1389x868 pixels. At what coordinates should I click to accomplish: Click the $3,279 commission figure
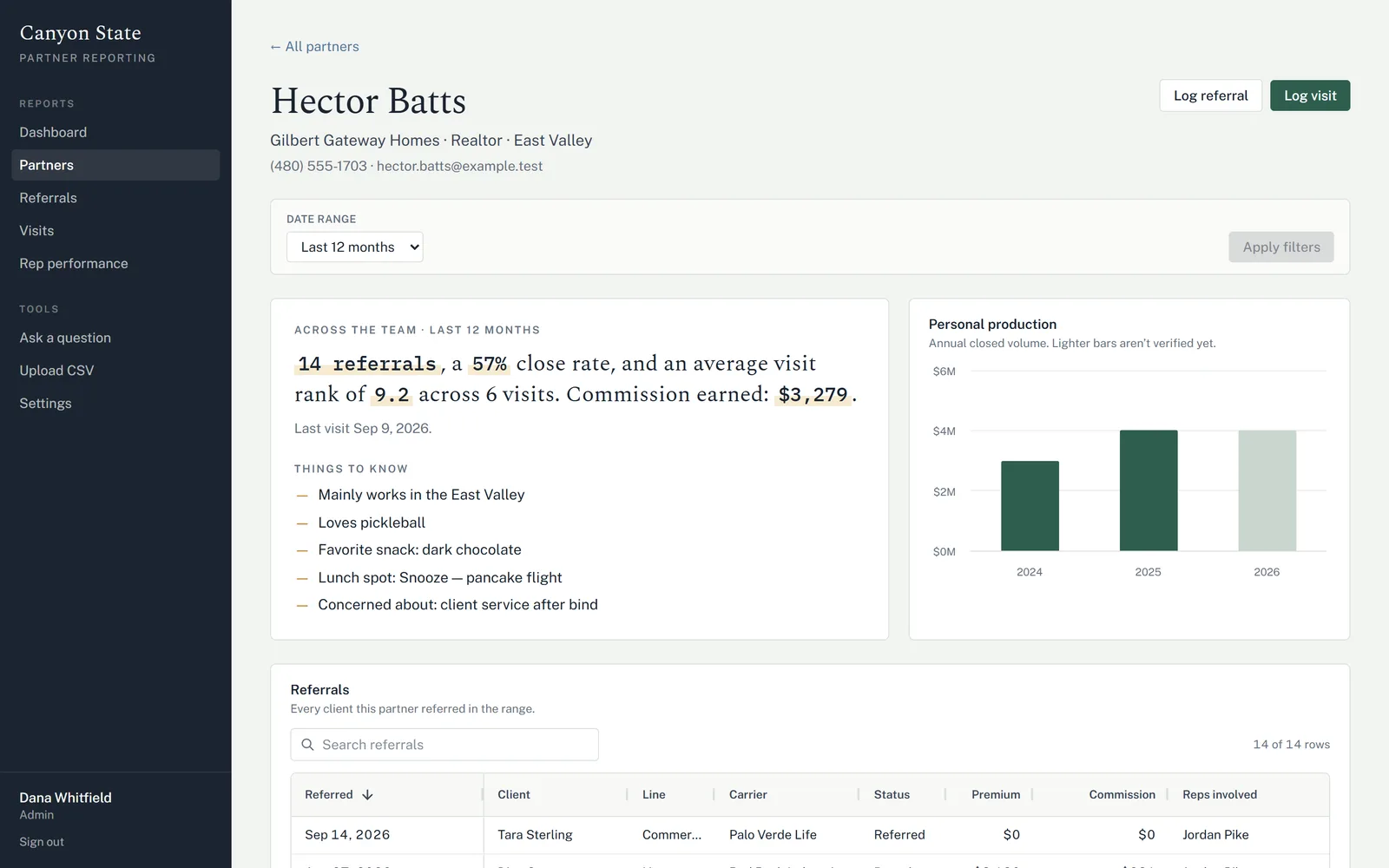tap(813, 395)
